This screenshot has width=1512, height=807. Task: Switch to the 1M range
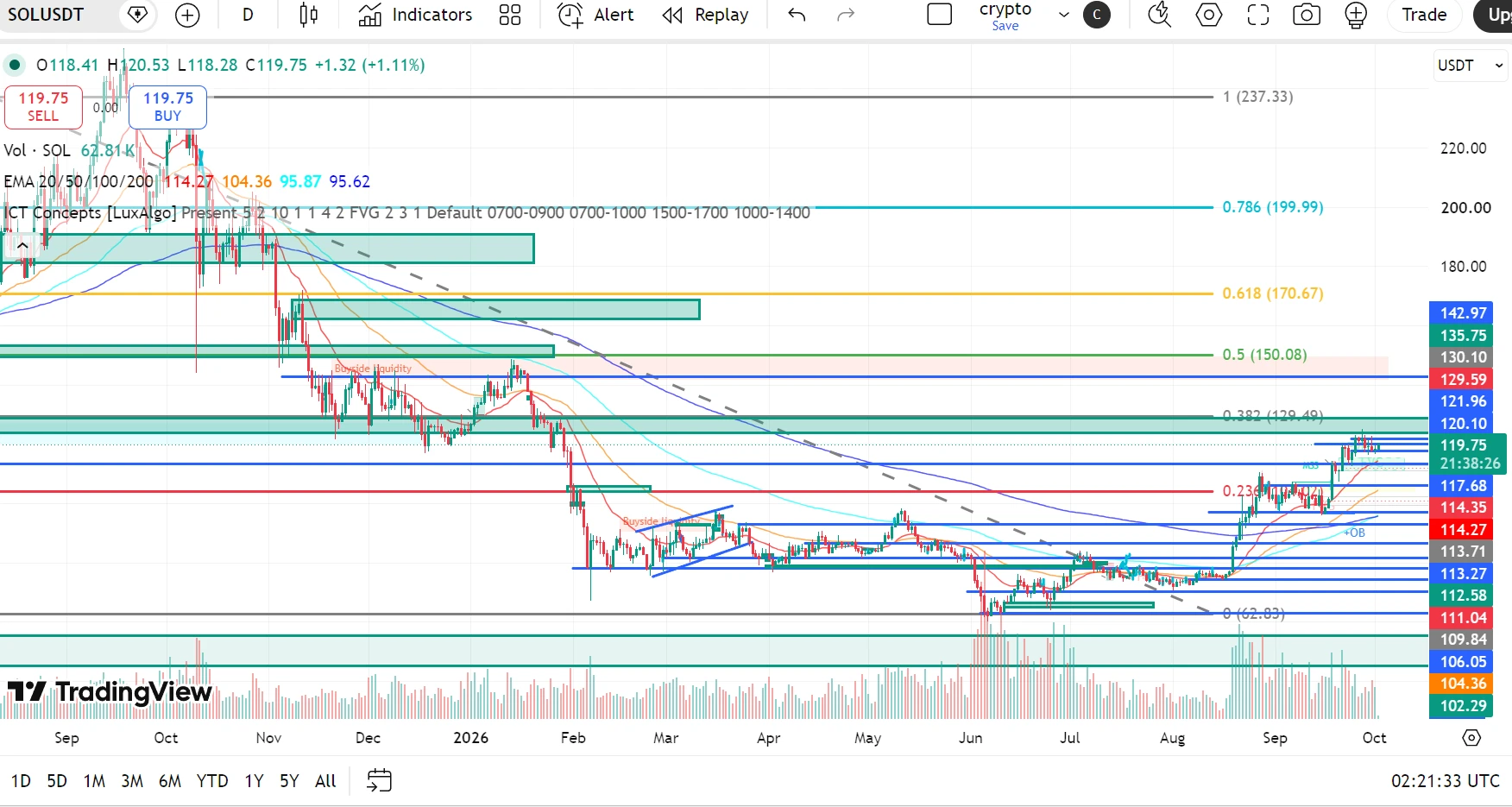[x=94, y=781]
